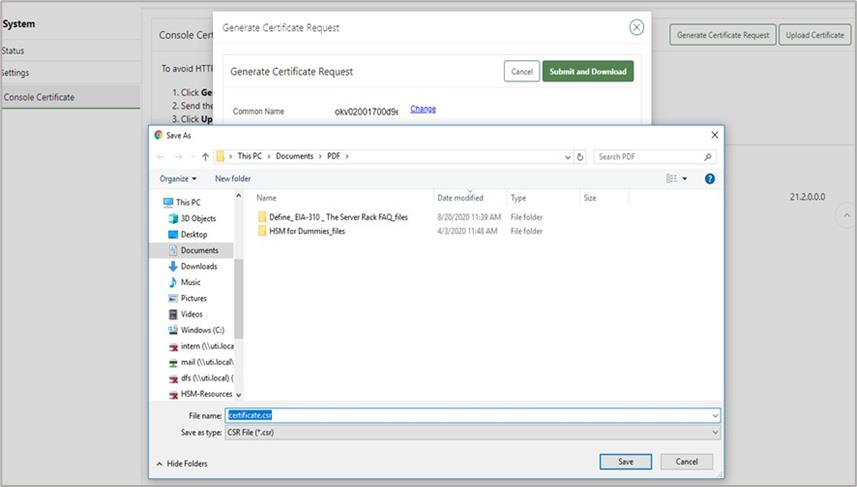Refresh the folder listing
857x487 pixels.
pos(580,157)
